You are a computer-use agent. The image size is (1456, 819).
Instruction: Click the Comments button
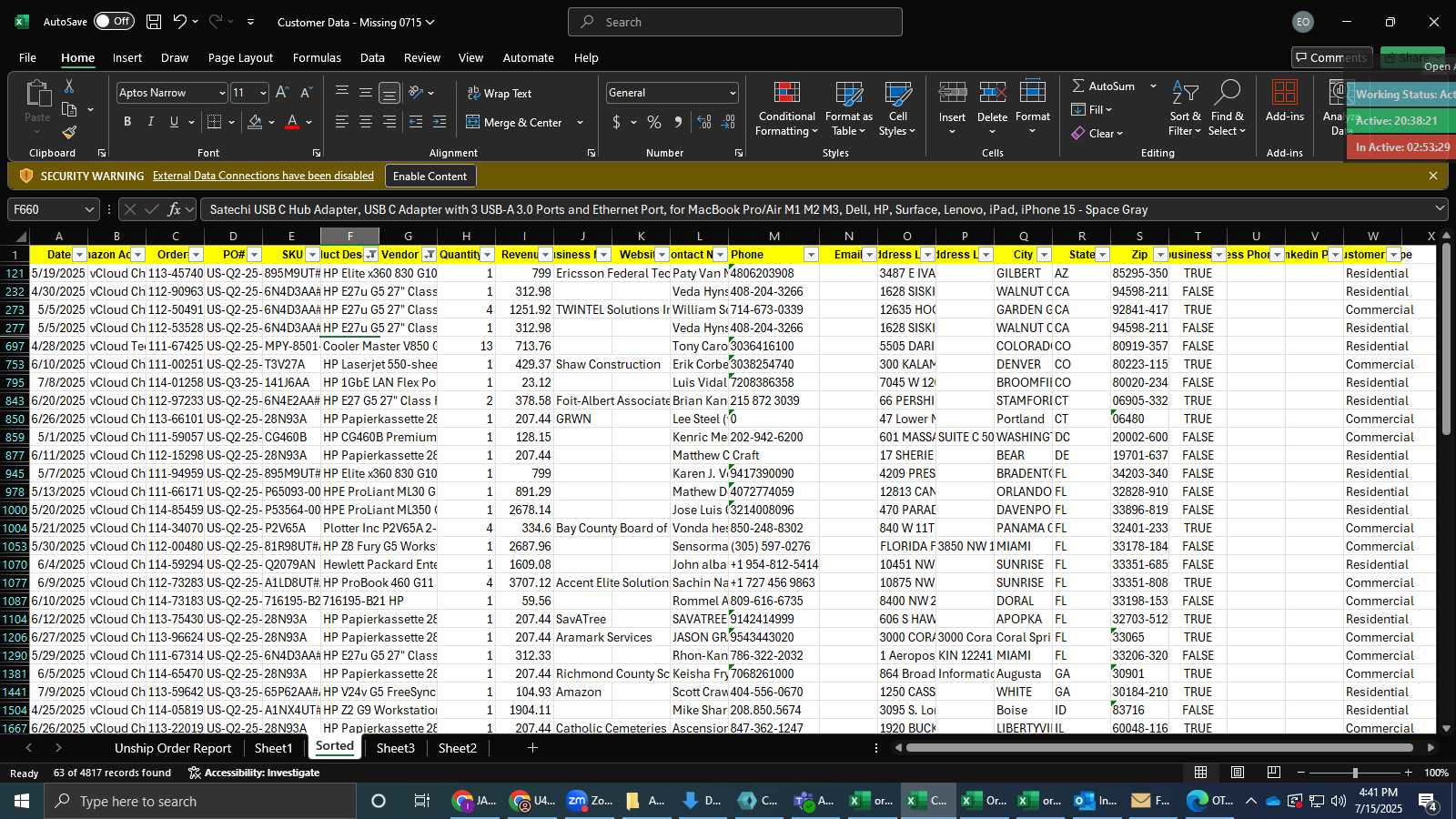tap(1331, 57)
